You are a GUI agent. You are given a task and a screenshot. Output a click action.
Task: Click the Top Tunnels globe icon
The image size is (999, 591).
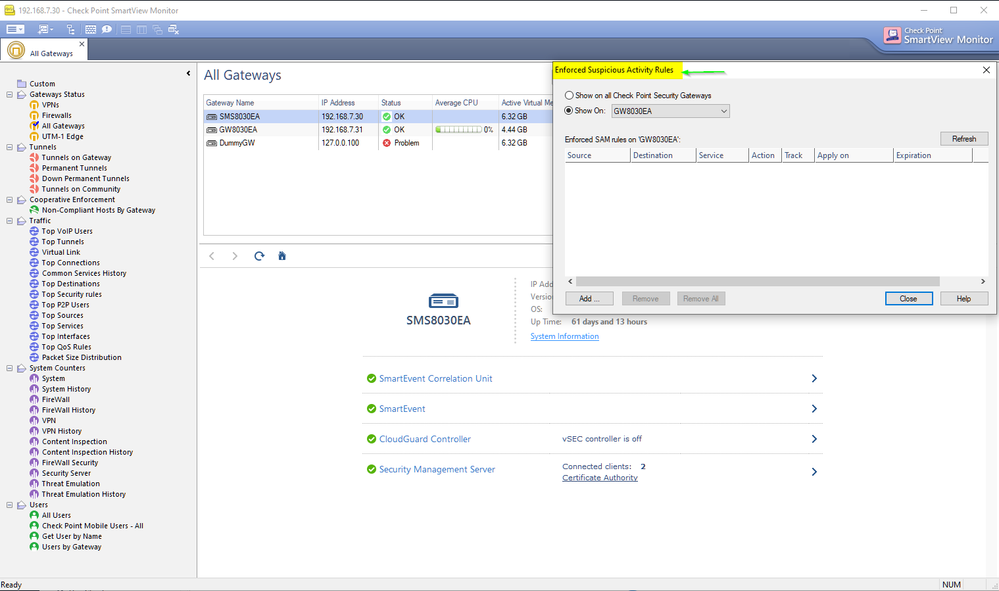[x=34, y=241]
